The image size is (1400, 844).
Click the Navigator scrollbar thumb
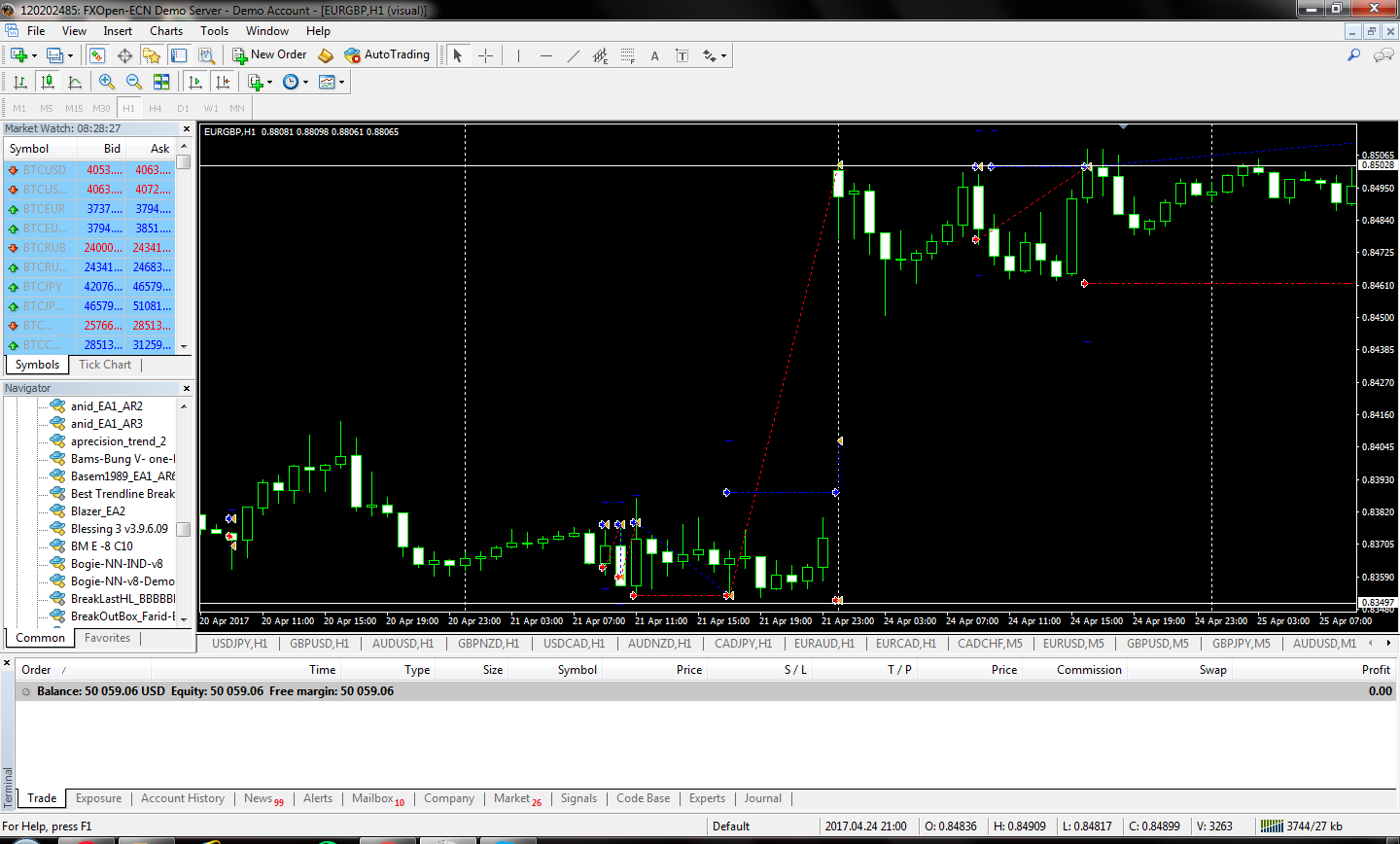pos(184,529)
